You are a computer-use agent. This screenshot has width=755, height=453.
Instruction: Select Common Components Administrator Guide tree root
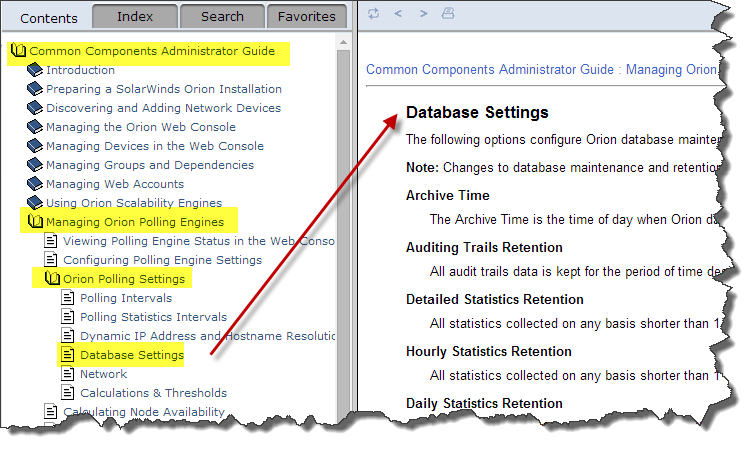152,51
